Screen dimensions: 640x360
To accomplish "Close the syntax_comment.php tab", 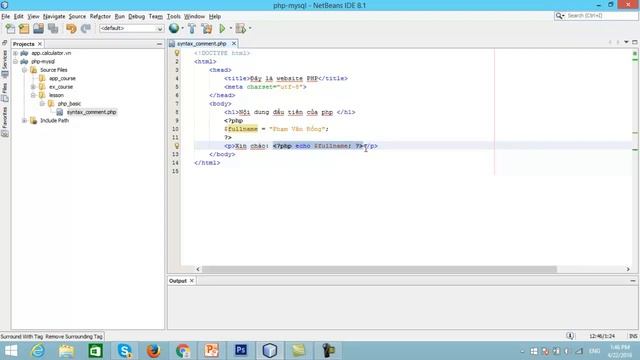I will pyautogui.click(x=234, y=44).
